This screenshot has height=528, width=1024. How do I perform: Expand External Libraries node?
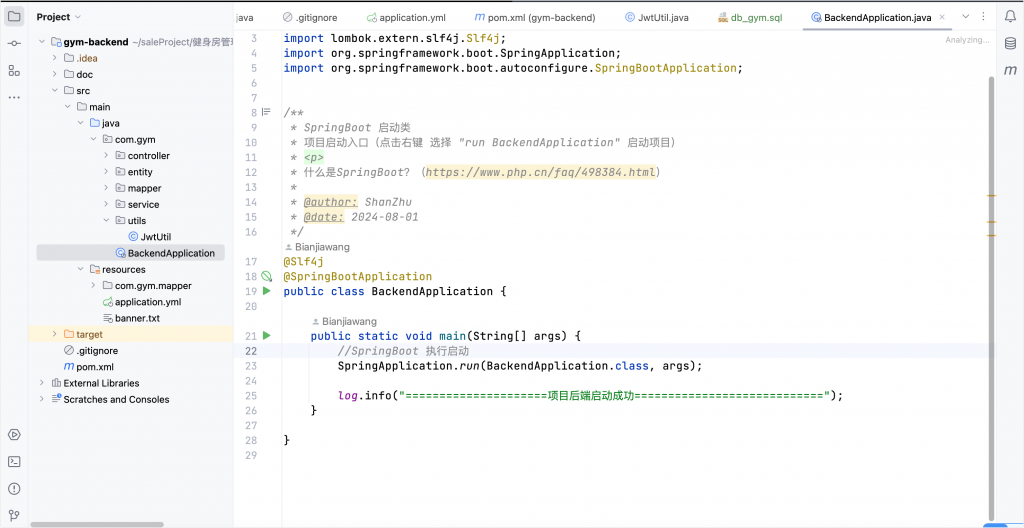pyautogui.click(x=42, y=383)
